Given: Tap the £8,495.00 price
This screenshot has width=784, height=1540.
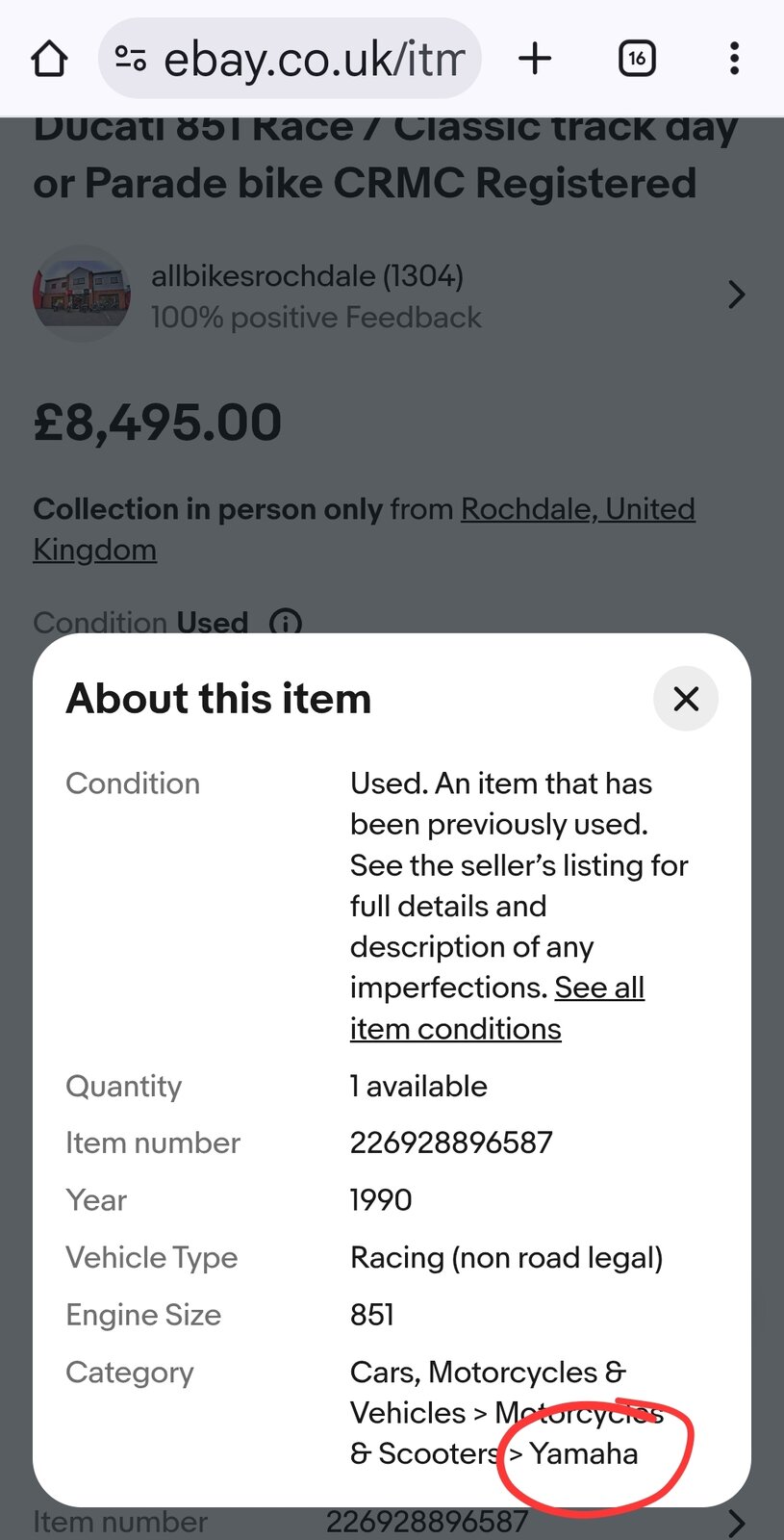Looking at the screenshot, I should coord(158,423).
